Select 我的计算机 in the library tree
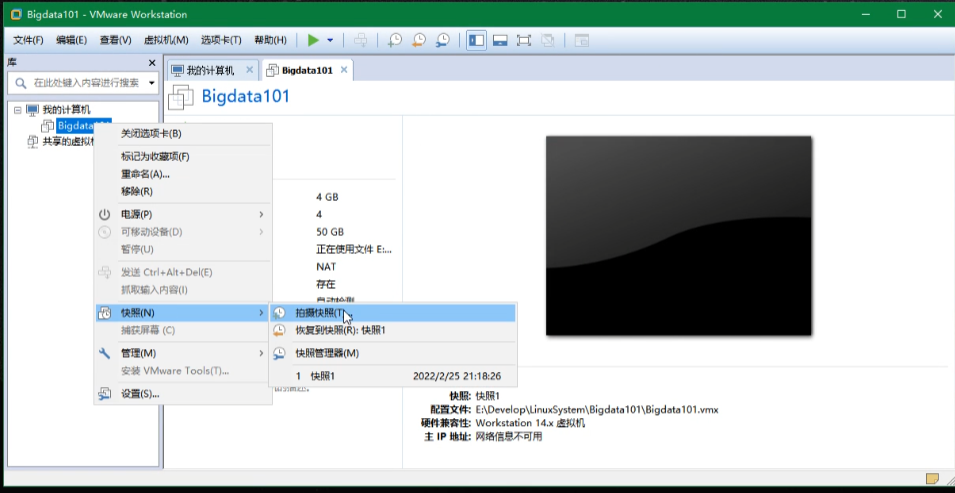Image resolution: width=955 pixels, height=493 pixels. click(x=66, y=110)
